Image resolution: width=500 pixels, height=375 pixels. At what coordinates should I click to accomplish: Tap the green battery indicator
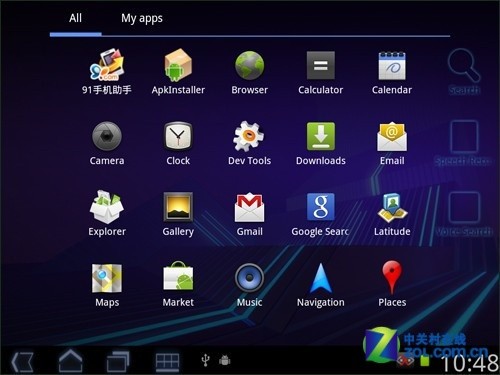pos(425,361)
